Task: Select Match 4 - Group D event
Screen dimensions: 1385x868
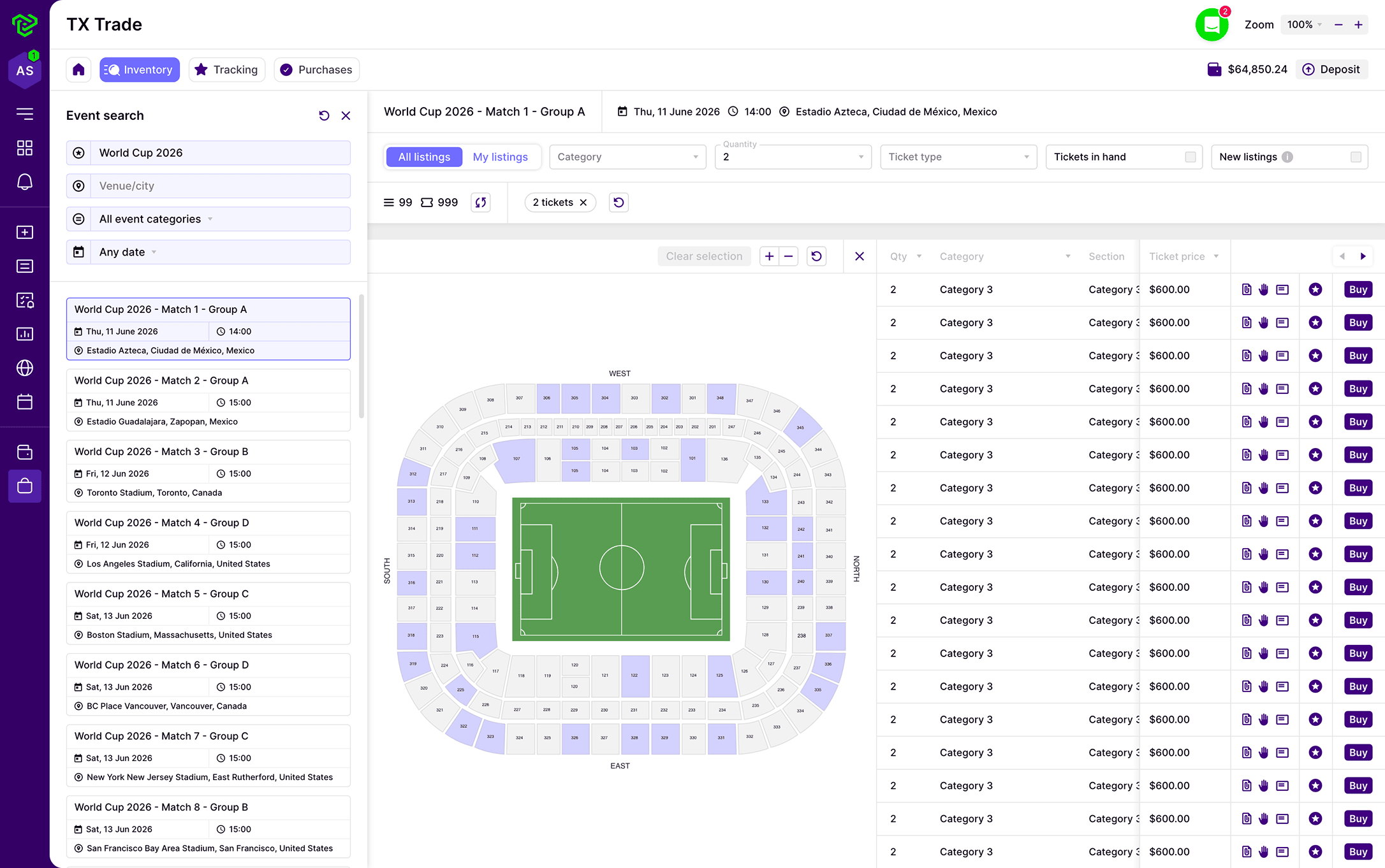Action: (208, 542)
